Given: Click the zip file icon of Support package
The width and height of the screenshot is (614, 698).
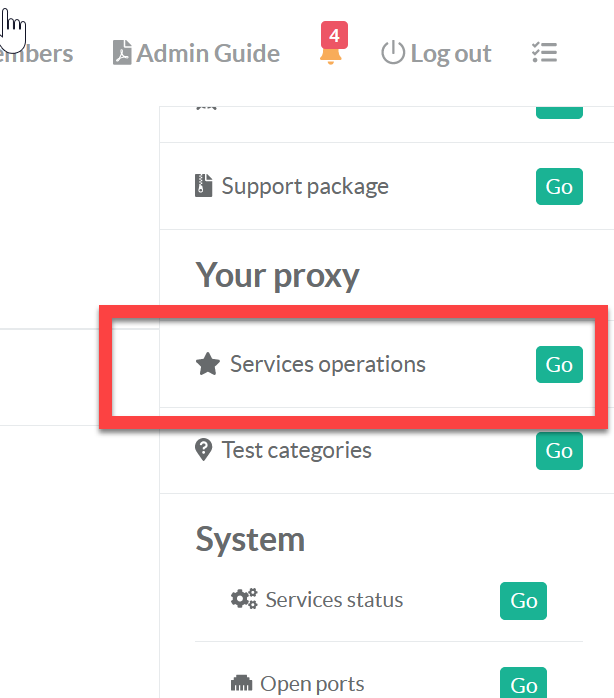Looking at the screenshot, I should [x=203, y=185].
